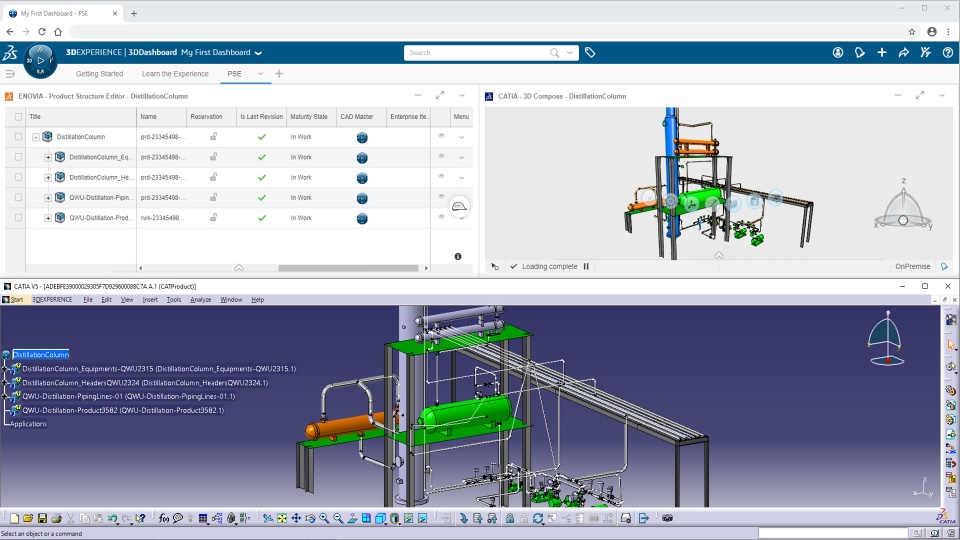Open the CATIA Insert menu
This screenshot has width=960, height=540.
tap(150, 300)
